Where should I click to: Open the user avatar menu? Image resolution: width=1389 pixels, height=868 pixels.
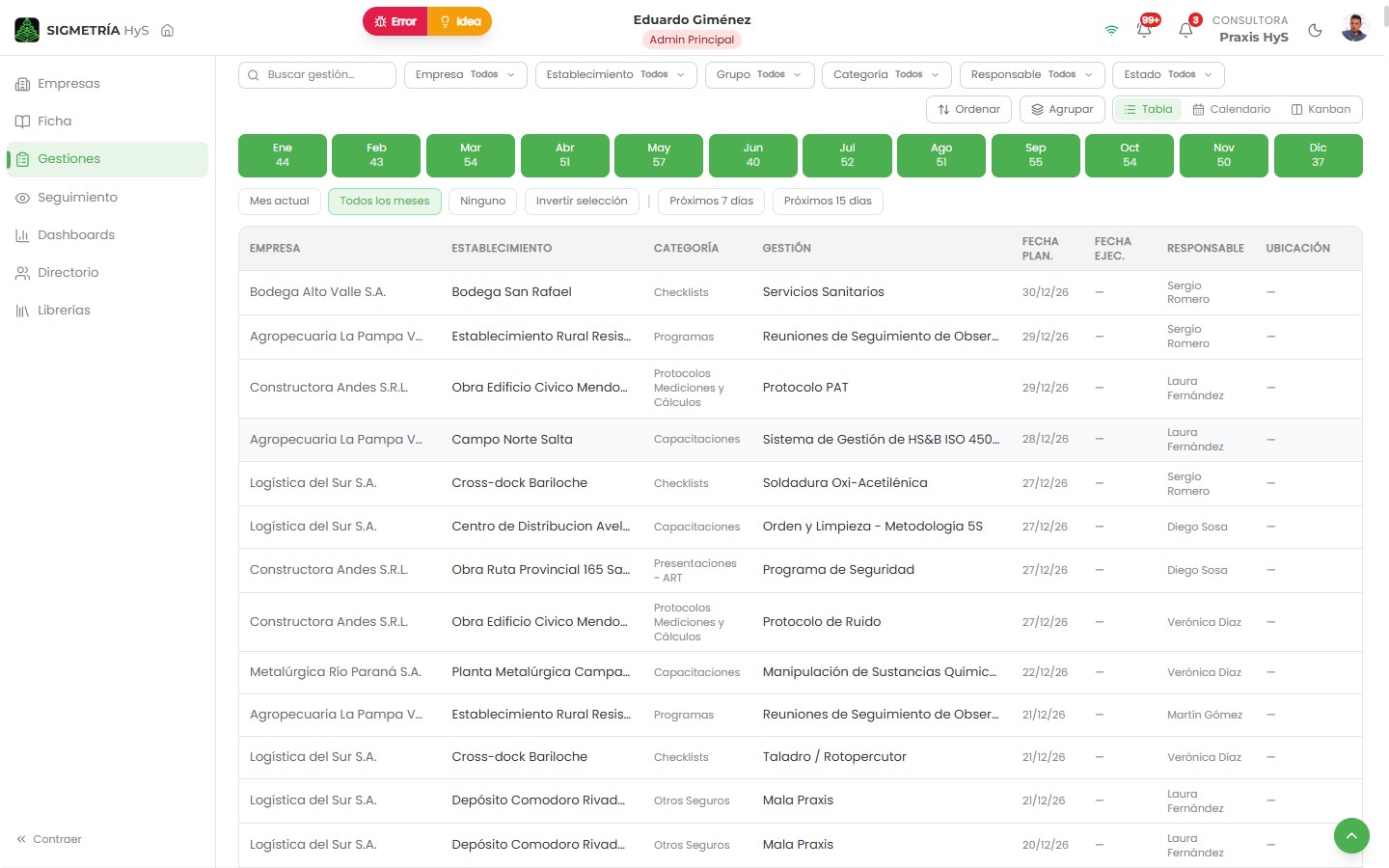1354,28
